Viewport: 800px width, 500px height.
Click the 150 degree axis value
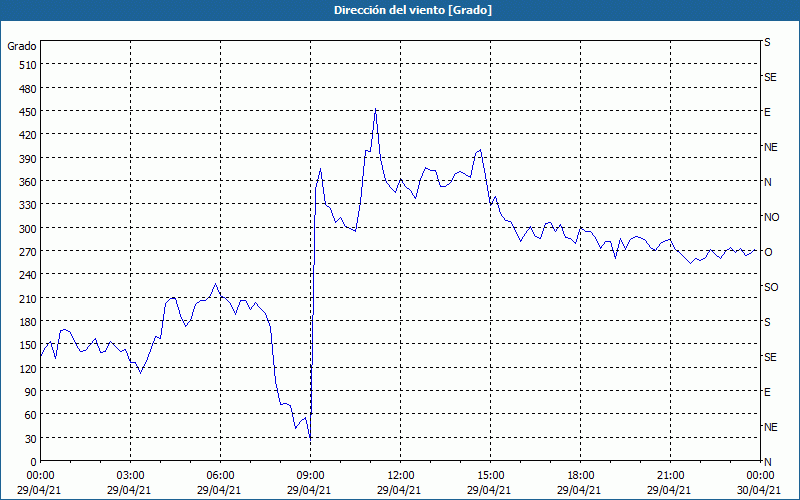tap(29, 345)
